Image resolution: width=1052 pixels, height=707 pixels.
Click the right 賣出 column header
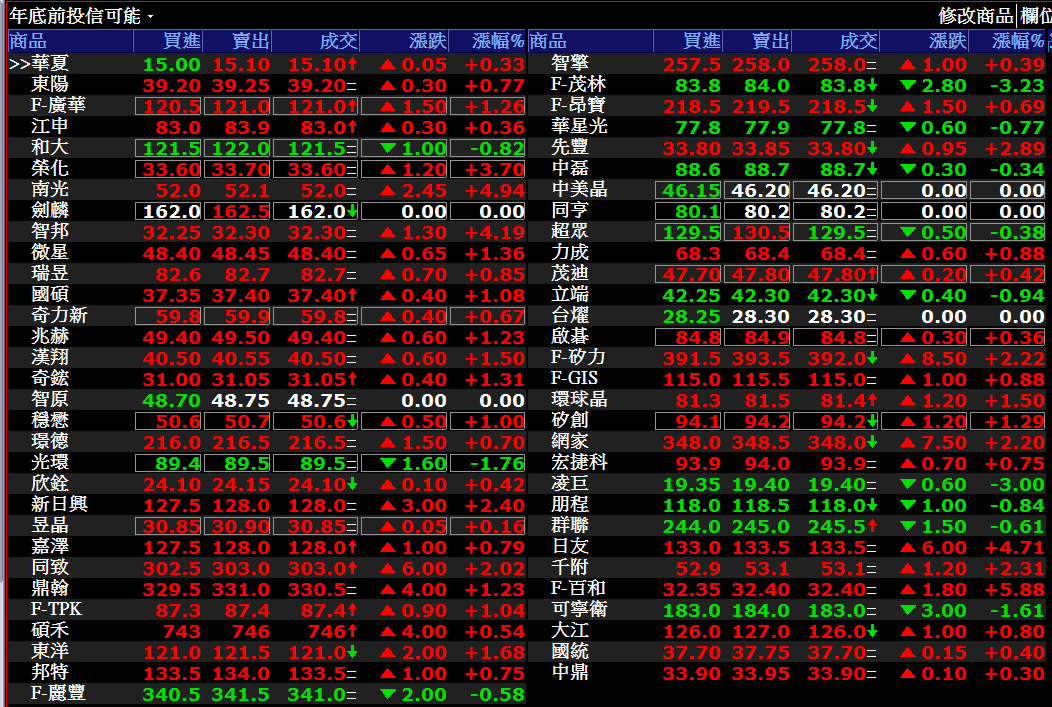tap(770, 41)
